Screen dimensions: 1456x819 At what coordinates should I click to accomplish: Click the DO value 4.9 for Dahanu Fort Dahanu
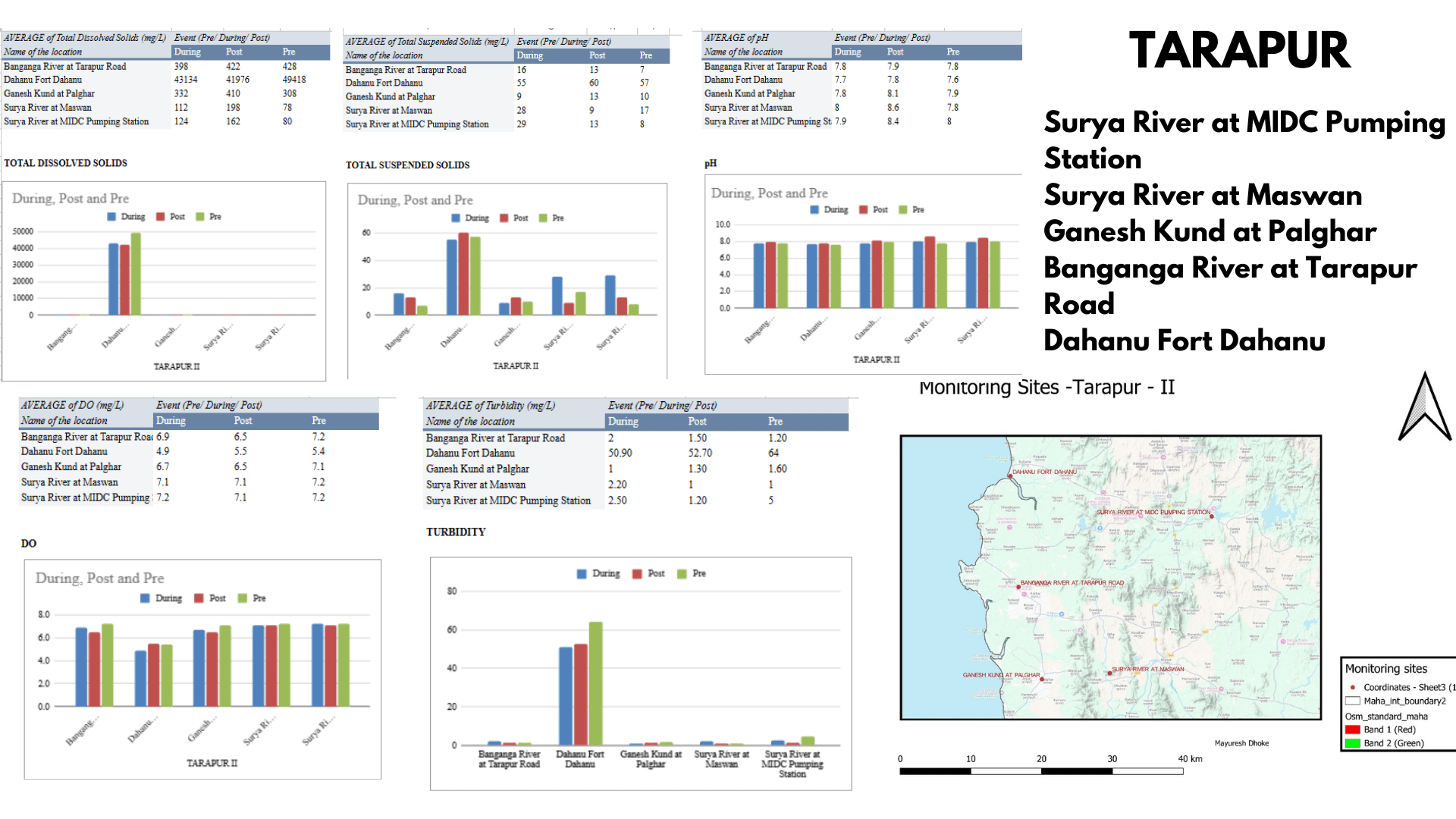click(162, 451)
